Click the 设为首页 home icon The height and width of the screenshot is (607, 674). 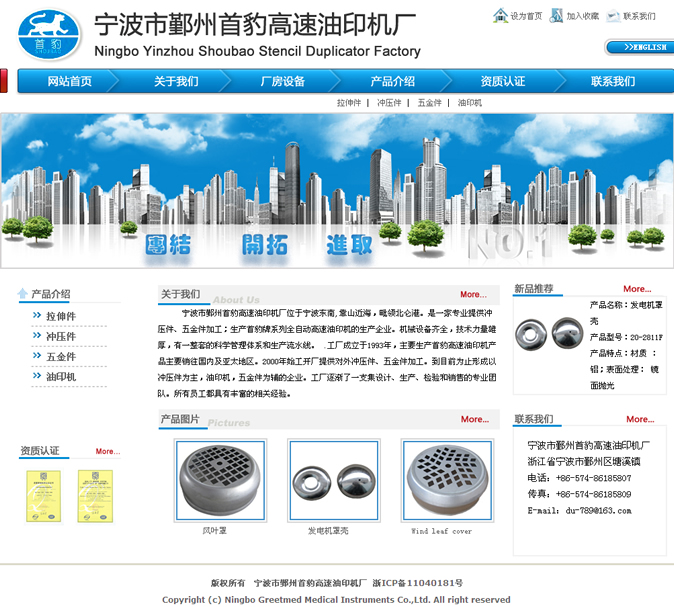(501, 16)
